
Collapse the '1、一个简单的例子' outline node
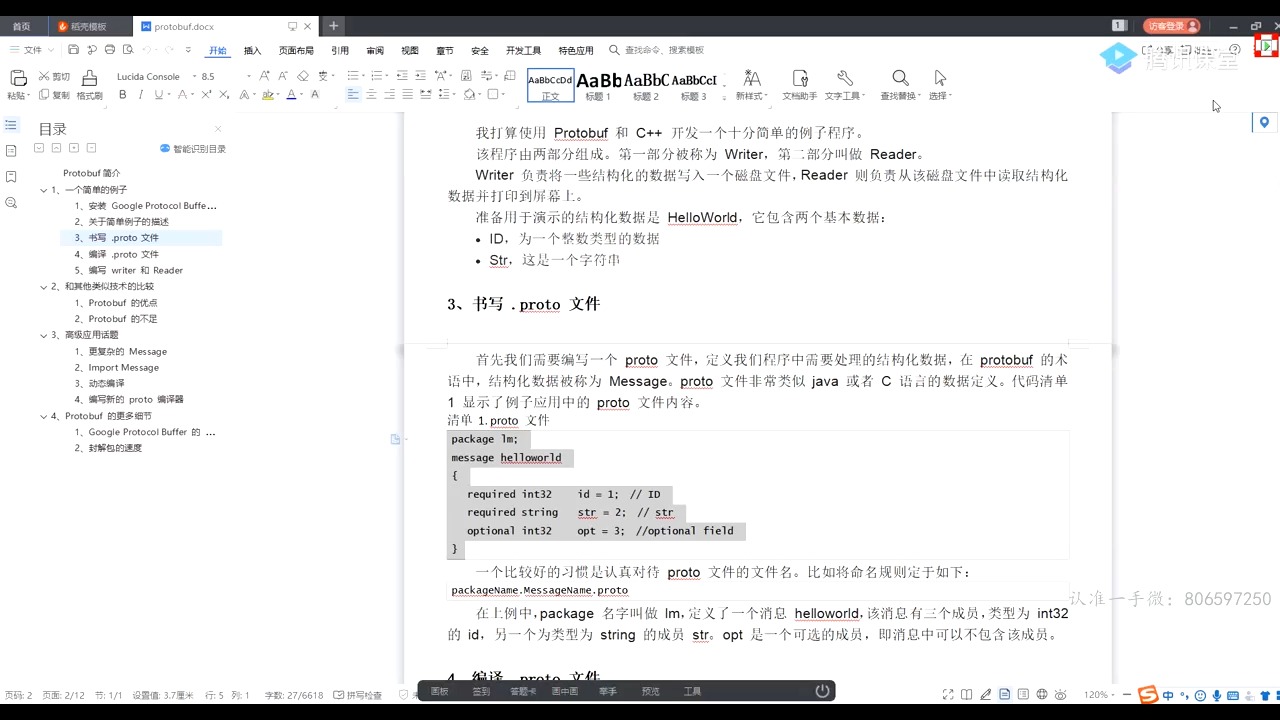43,190
